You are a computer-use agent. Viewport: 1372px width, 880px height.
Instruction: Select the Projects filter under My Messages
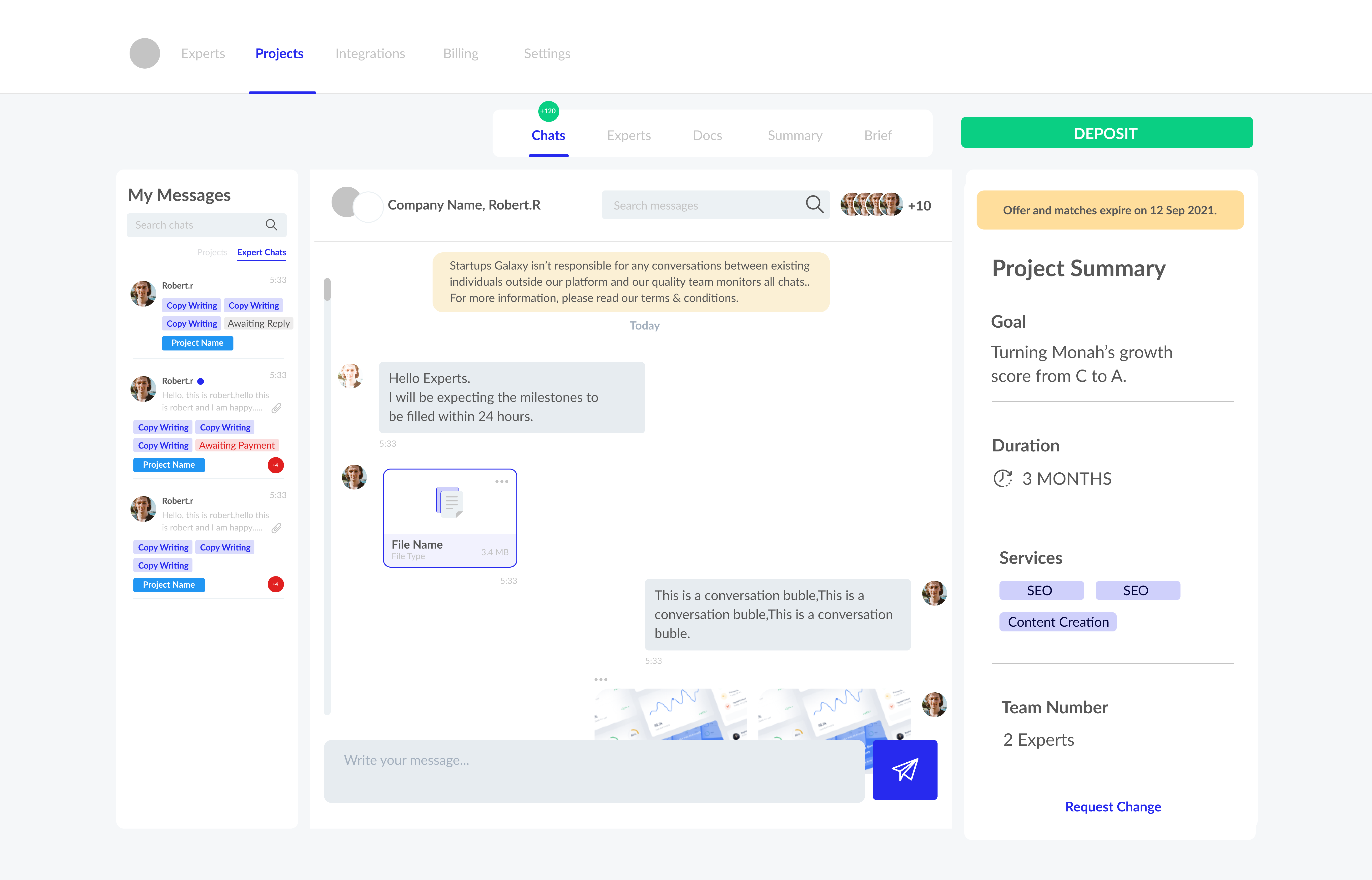pos(212,252)
